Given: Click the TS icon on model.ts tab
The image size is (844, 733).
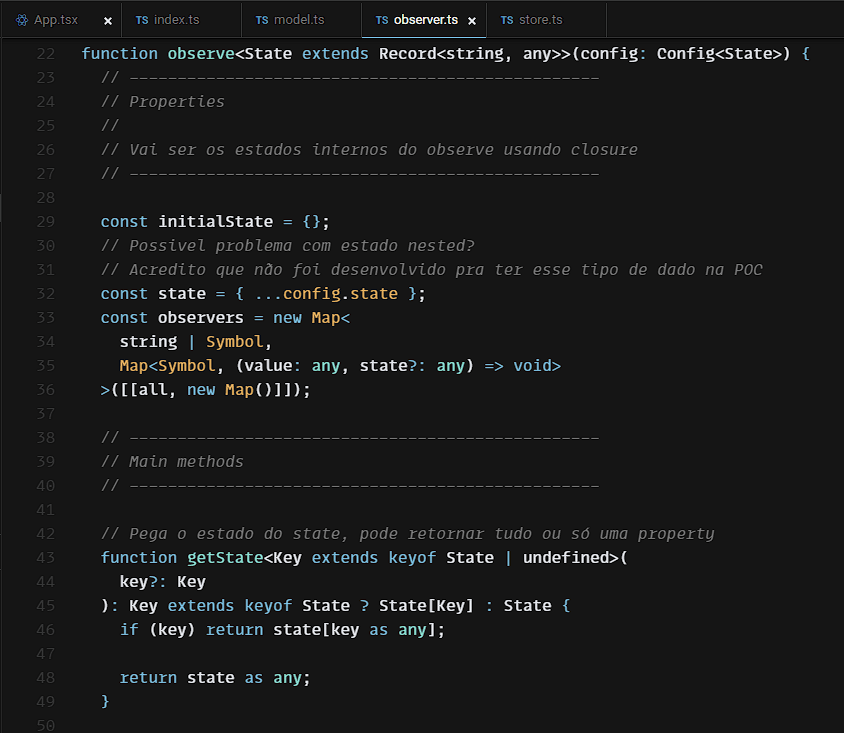Looking at the screenshot, I should coord(262,20).
